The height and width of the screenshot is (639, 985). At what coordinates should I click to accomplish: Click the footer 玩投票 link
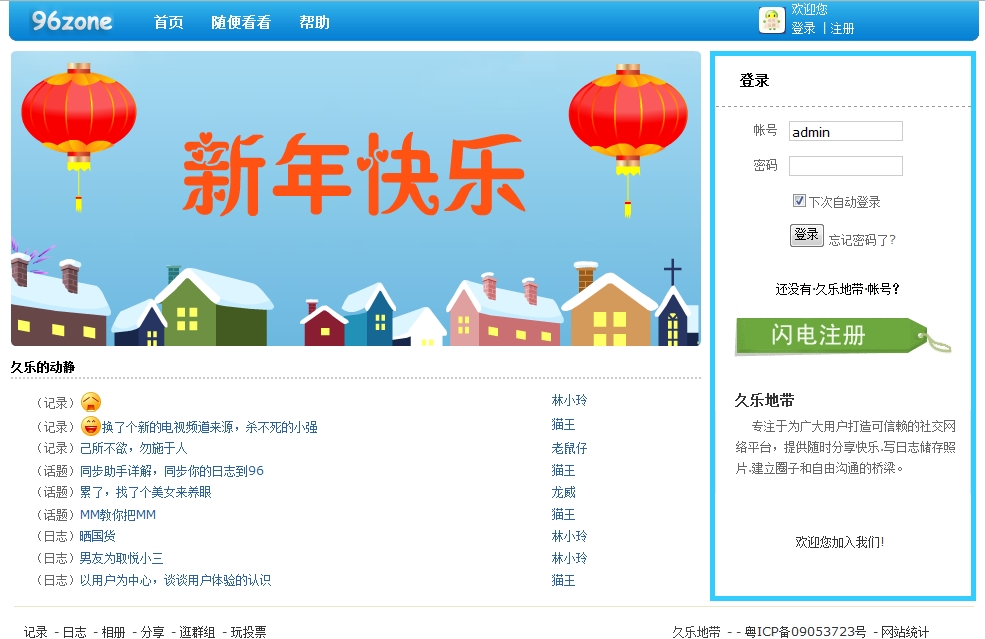click(248, 631)
